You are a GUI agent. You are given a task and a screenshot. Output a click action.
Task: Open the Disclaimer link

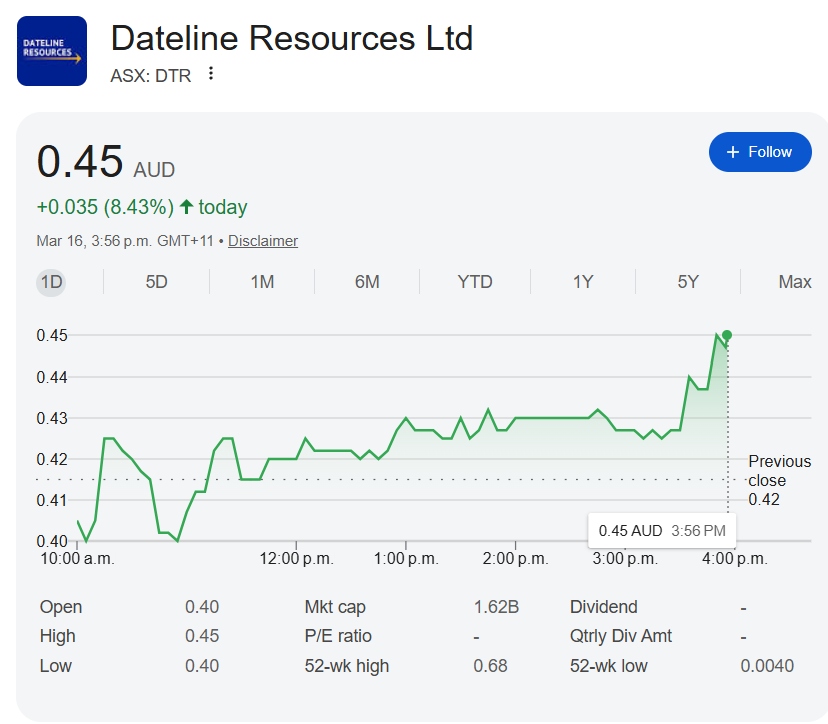[x=263, y=241]
